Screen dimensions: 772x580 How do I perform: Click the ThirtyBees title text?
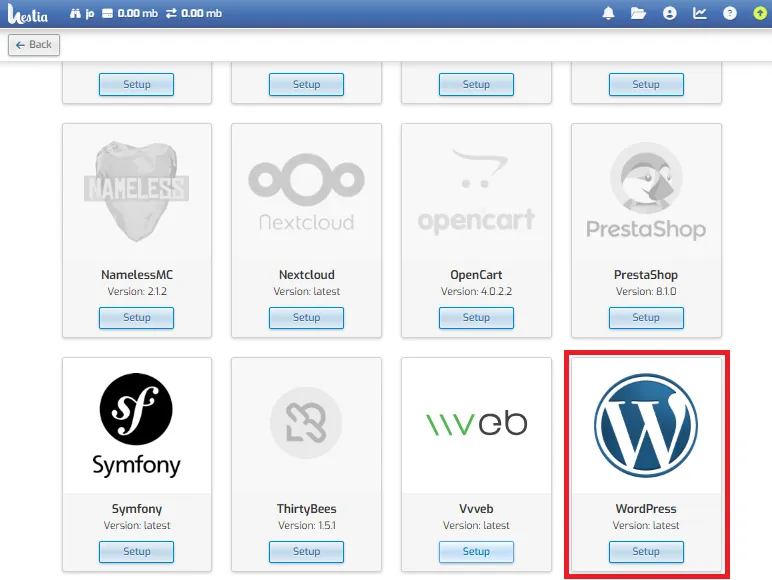pyautogui.click(x=306, y=509)
